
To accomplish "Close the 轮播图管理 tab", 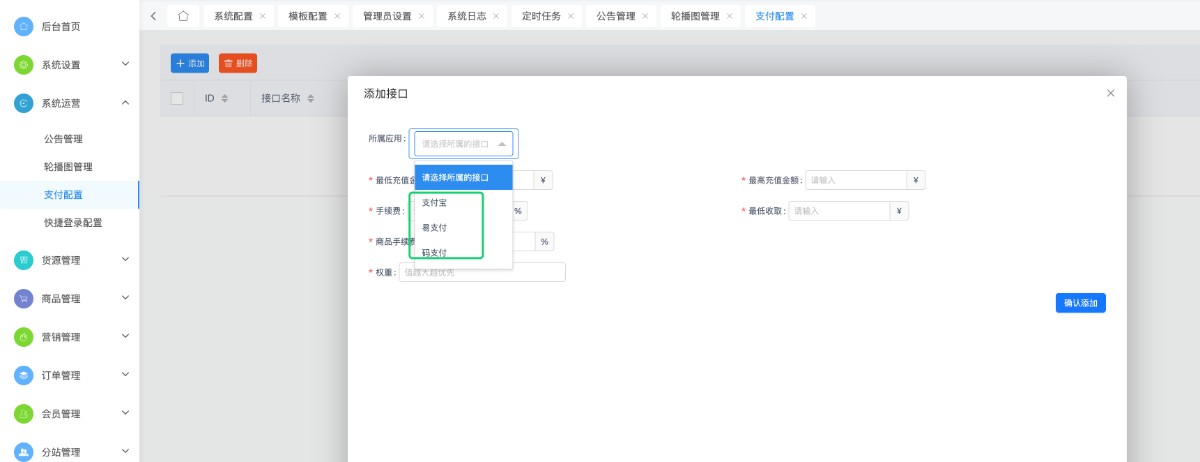I will click(x=729, y=16).
